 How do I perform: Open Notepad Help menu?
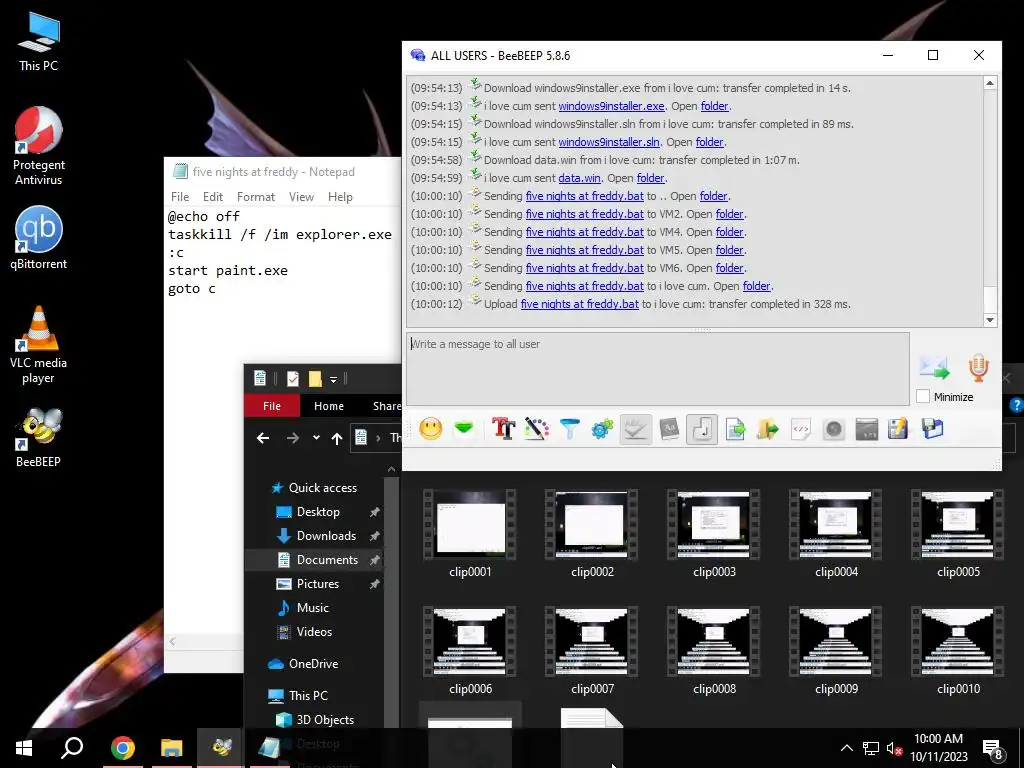[x=340, y=197]
